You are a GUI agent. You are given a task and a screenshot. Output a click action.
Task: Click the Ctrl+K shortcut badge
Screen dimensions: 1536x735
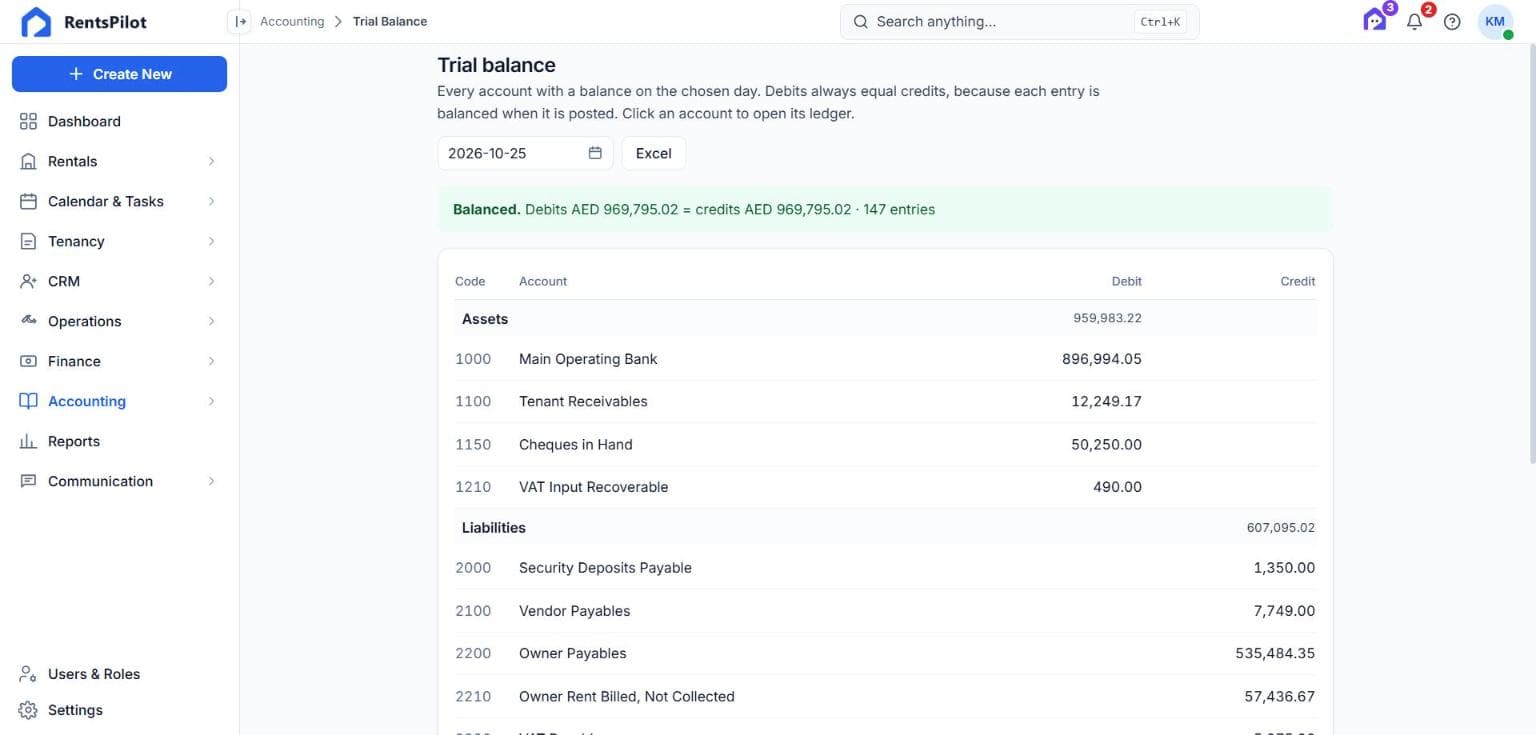point(1160,21)
